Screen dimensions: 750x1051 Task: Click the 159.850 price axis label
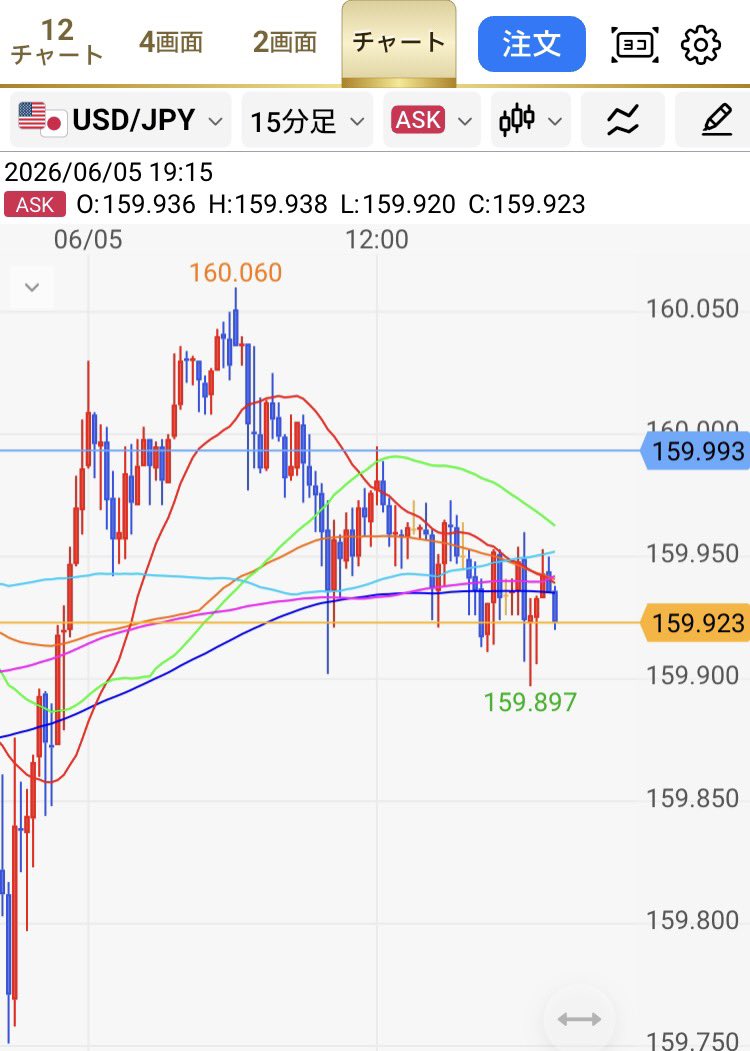[692, 798]
